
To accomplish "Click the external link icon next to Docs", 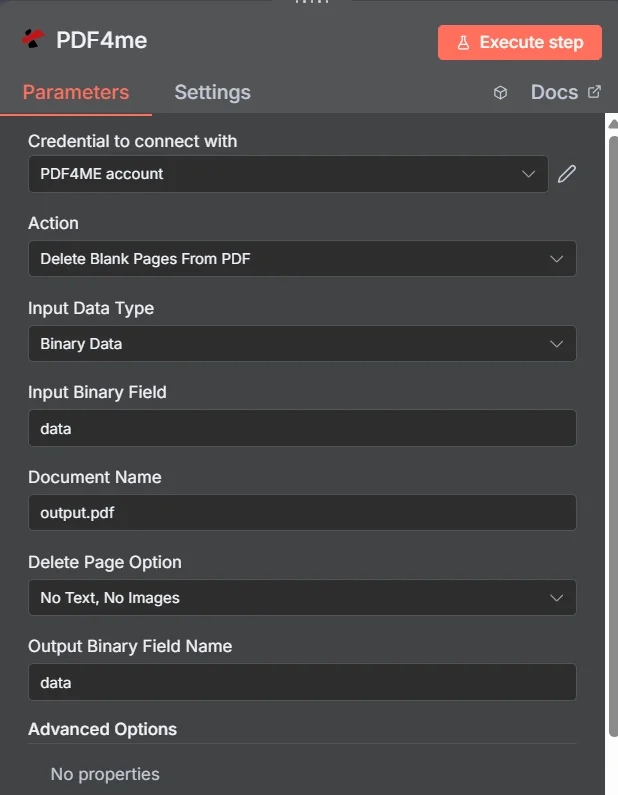I will [594, 92].
